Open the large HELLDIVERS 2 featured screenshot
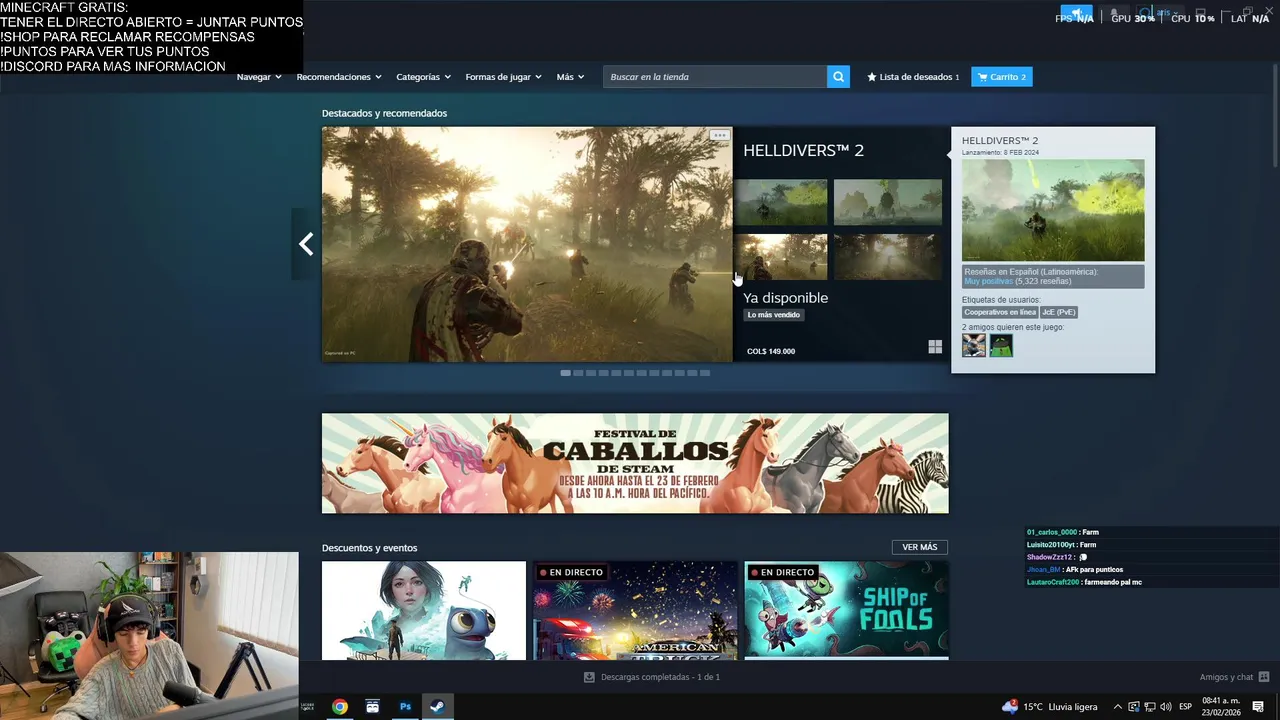Screen dimensions: 1280x720 click(527, 244)
